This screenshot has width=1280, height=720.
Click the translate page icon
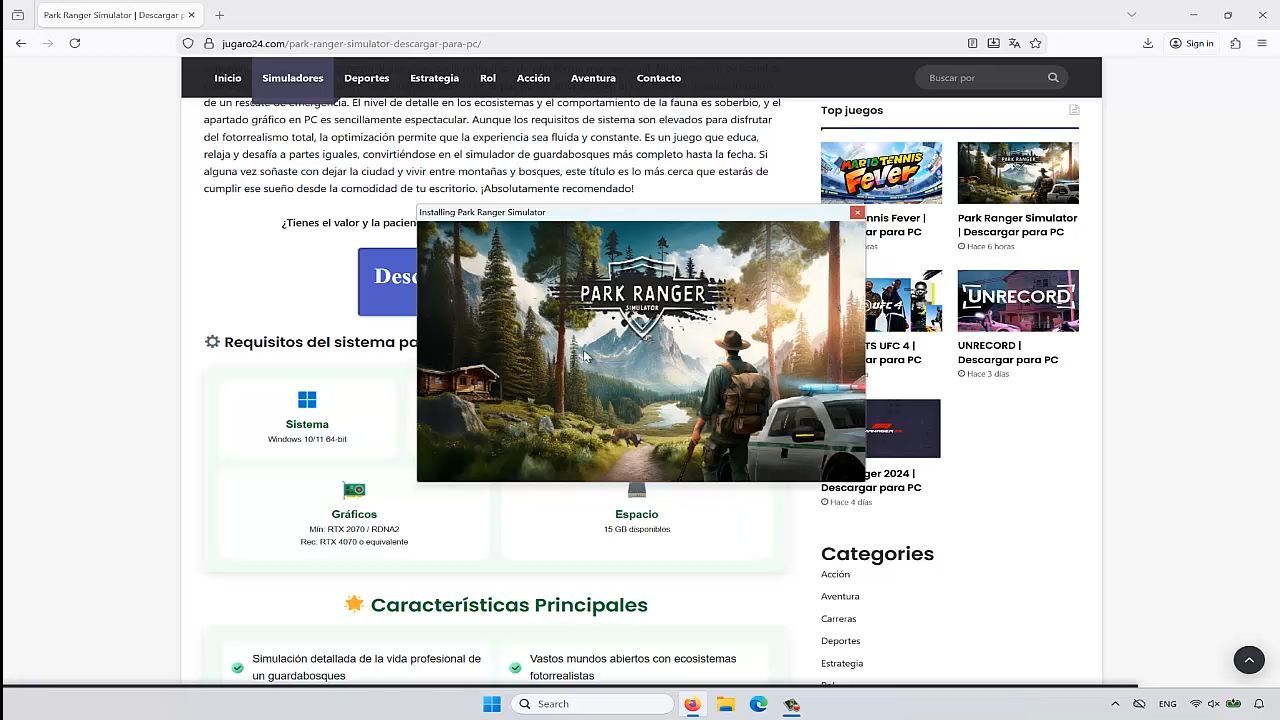click(1014, 43)
